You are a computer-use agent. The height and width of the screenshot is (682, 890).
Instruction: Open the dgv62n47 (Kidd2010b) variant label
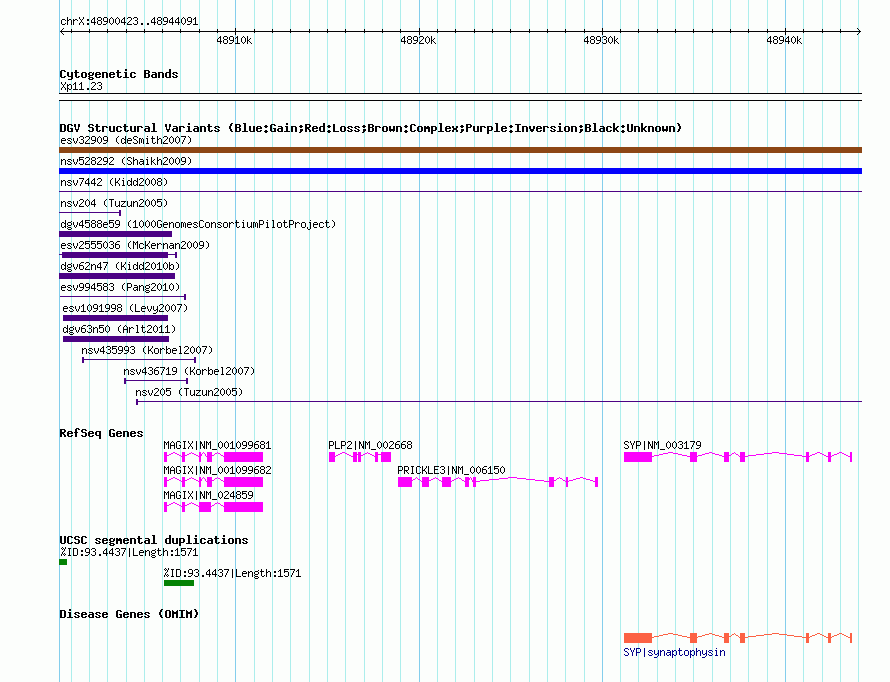coord(120,266)
